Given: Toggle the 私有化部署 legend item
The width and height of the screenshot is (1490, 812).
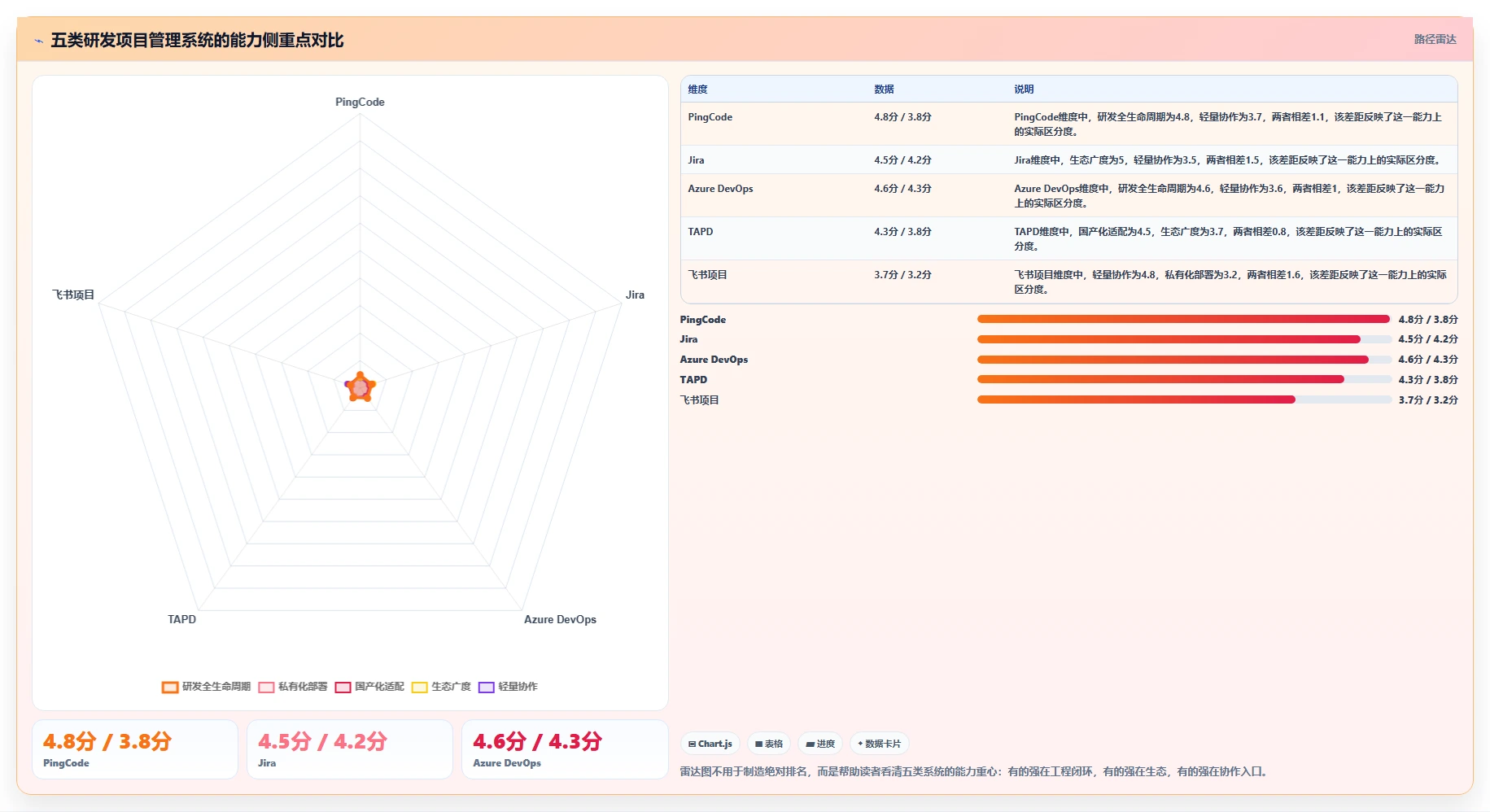Looking at the screenshot, I should [293, 687].
